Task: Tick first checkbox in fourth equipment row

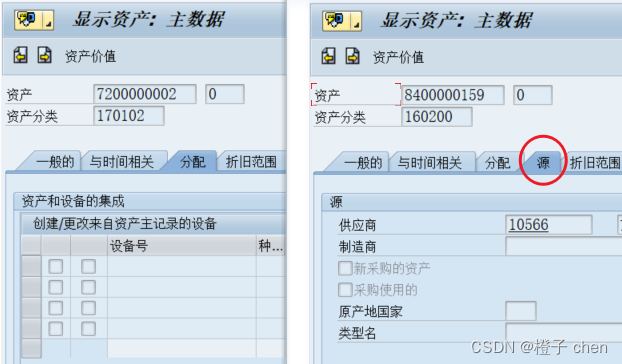Action: click(56, 329)
